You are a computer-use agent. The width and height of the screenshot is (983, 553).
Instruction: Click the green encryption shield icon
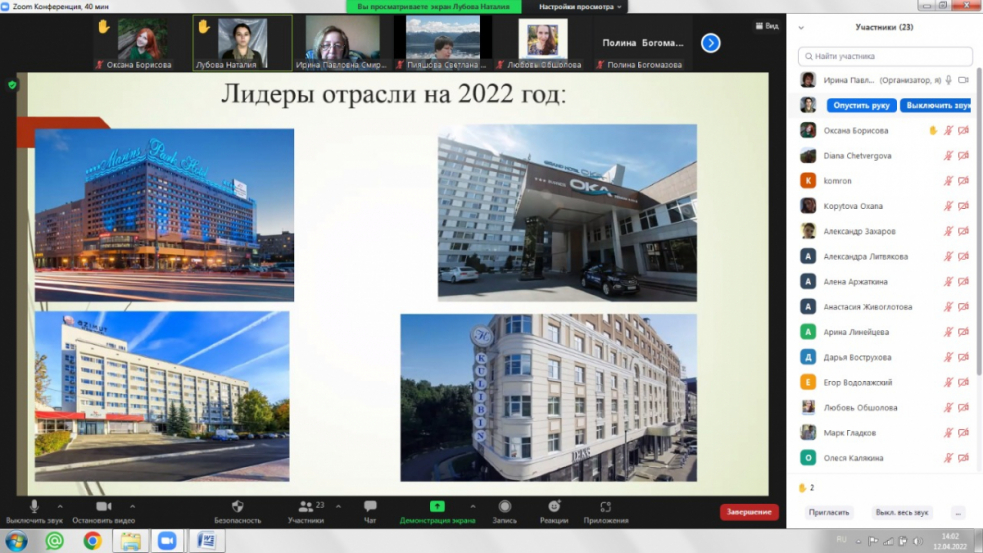click(x=13, y=85)
